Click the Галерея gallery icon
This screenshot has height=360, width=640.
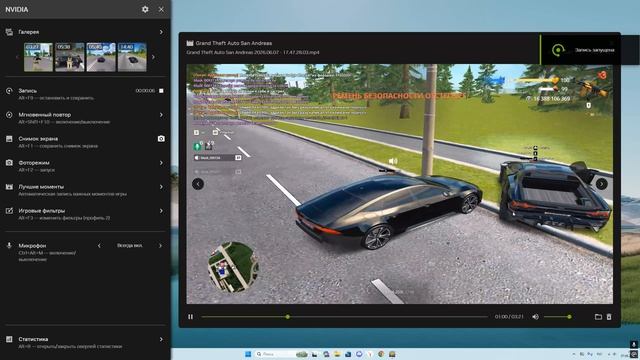pyautogui.click(x=9, y=32)
